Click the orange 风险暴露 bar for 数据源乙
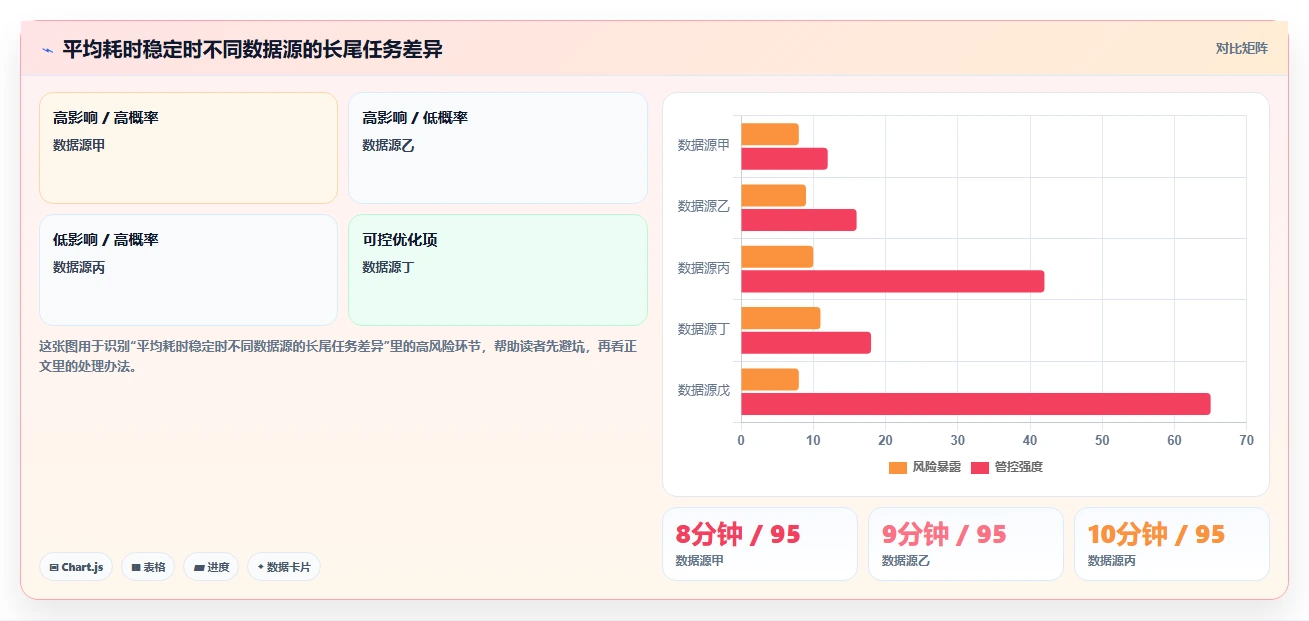Image resolution: width=1309 pixels, height=621 pixels. (773, 195)
